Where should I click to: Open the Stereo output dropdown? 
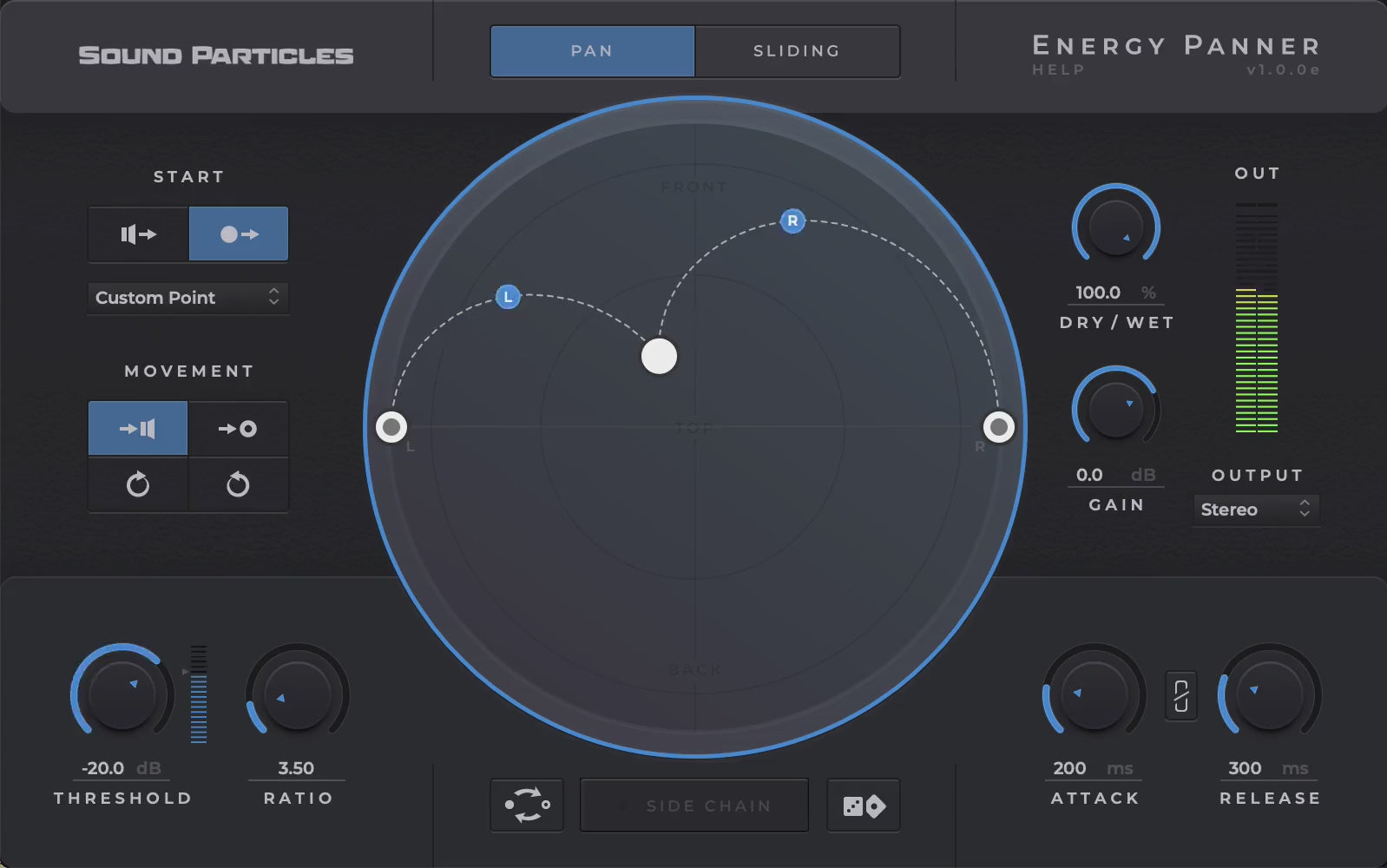pos(1256,510)
